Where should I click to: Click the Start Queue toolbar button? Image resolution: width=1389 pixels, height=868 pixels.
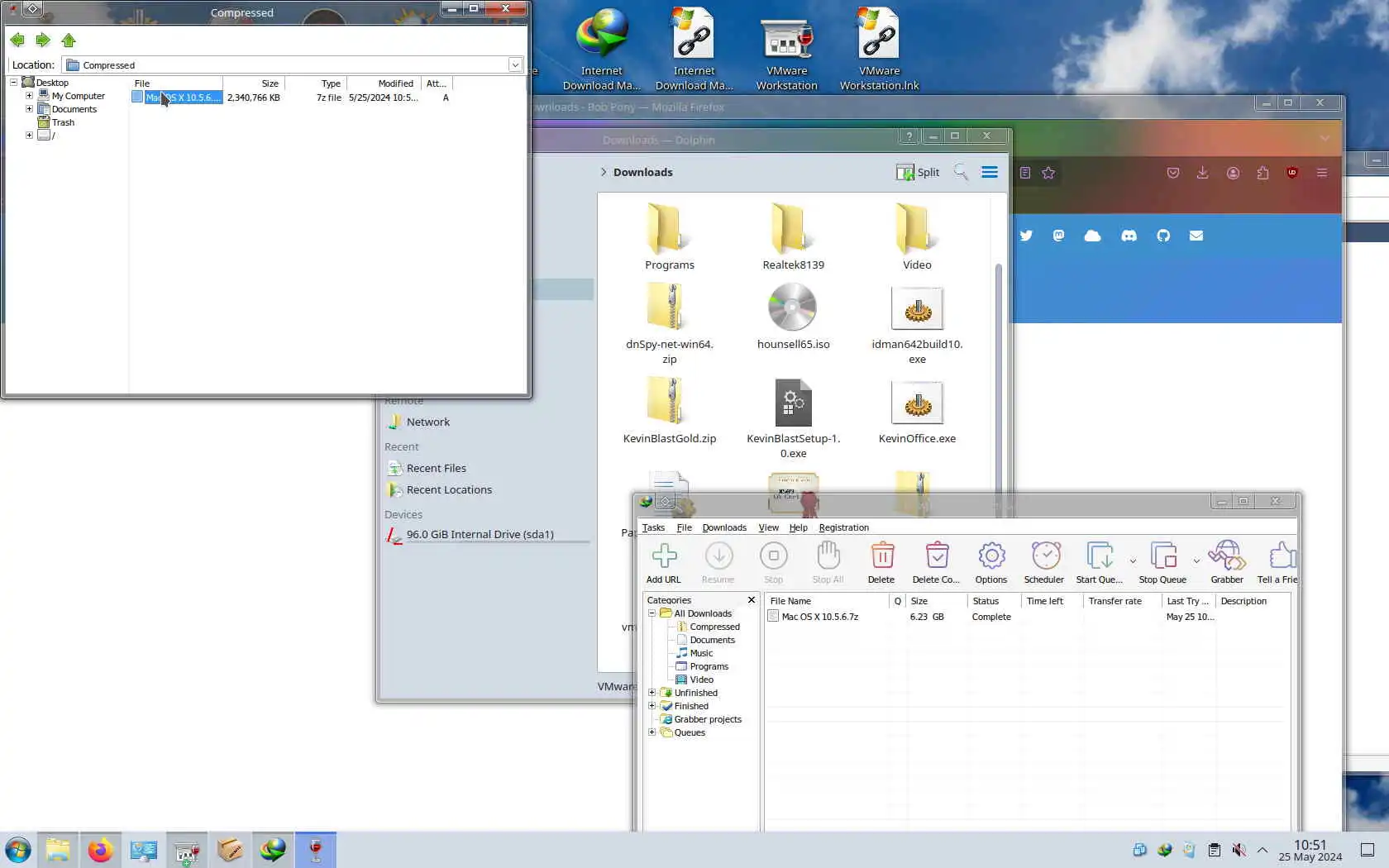(1099, 562)
